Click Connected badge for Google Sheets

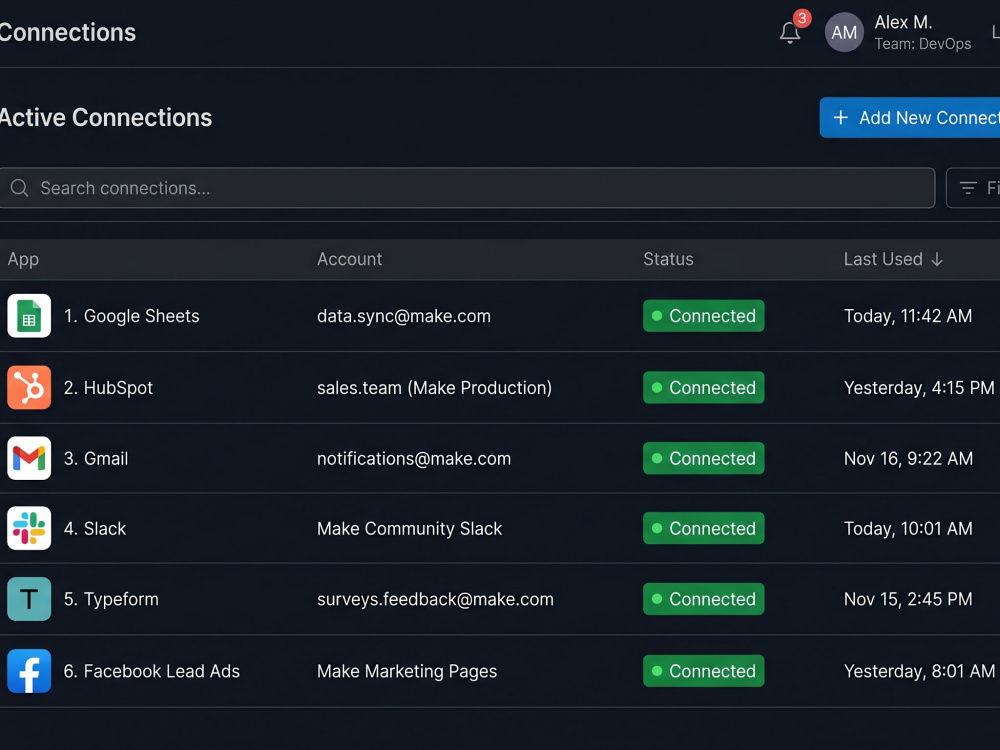pyautogui.click(x=703, y=316)
